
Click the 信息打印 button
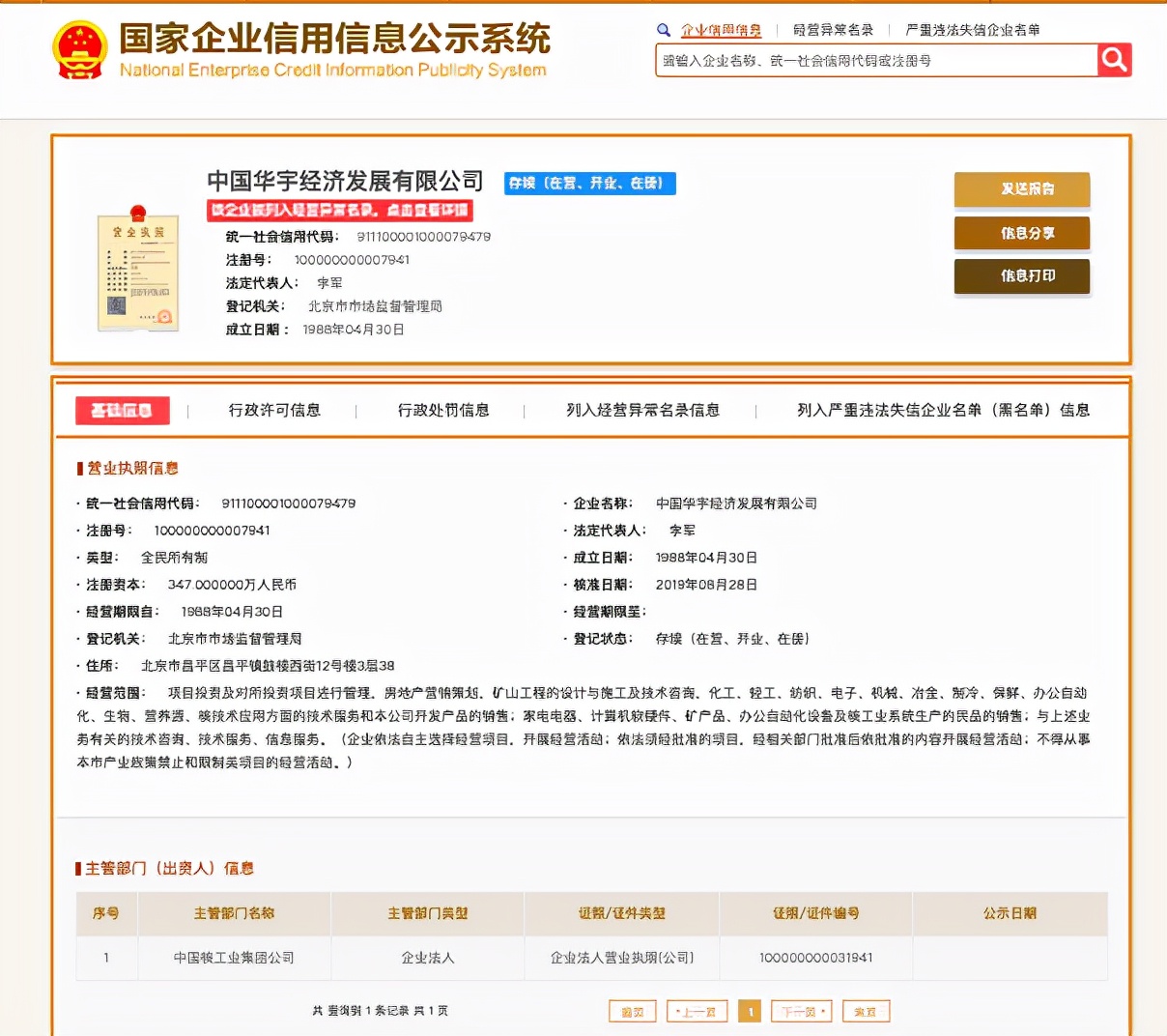click(x=1021, y=276)
